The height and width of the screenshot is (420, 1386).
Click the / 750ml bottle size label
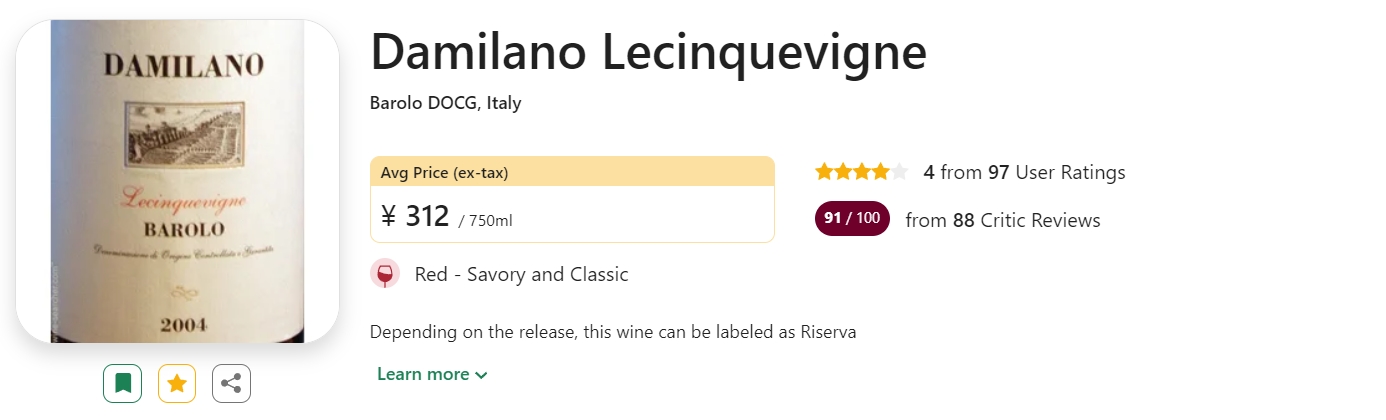point(485,220)
